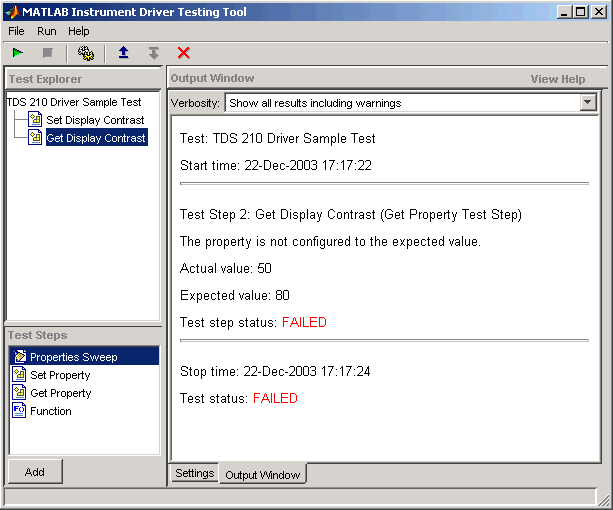Open driver settings gears icon in toolbar
Viewport: 613px width, 510px height.
point(86,53)
